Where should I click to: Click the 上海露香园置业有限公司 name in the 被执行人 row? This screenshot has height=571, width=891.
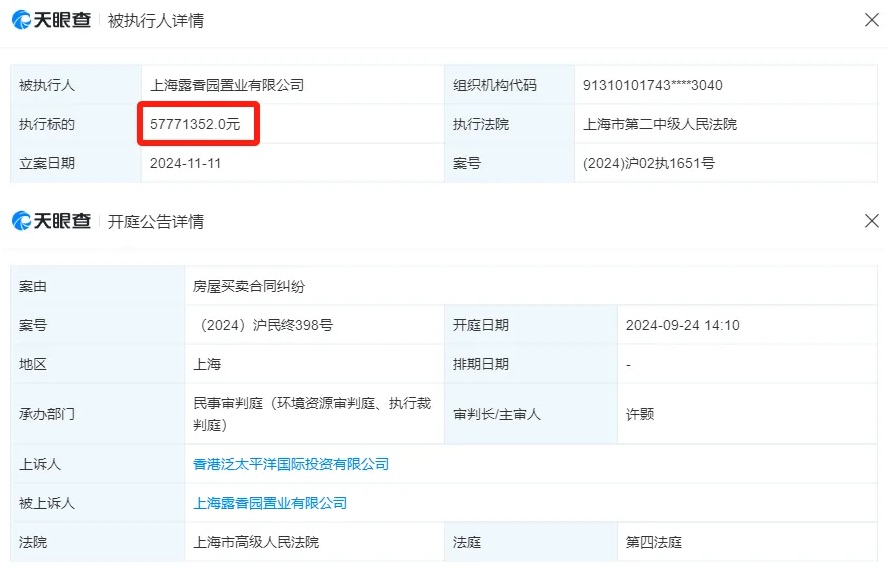tap(226, 85)
